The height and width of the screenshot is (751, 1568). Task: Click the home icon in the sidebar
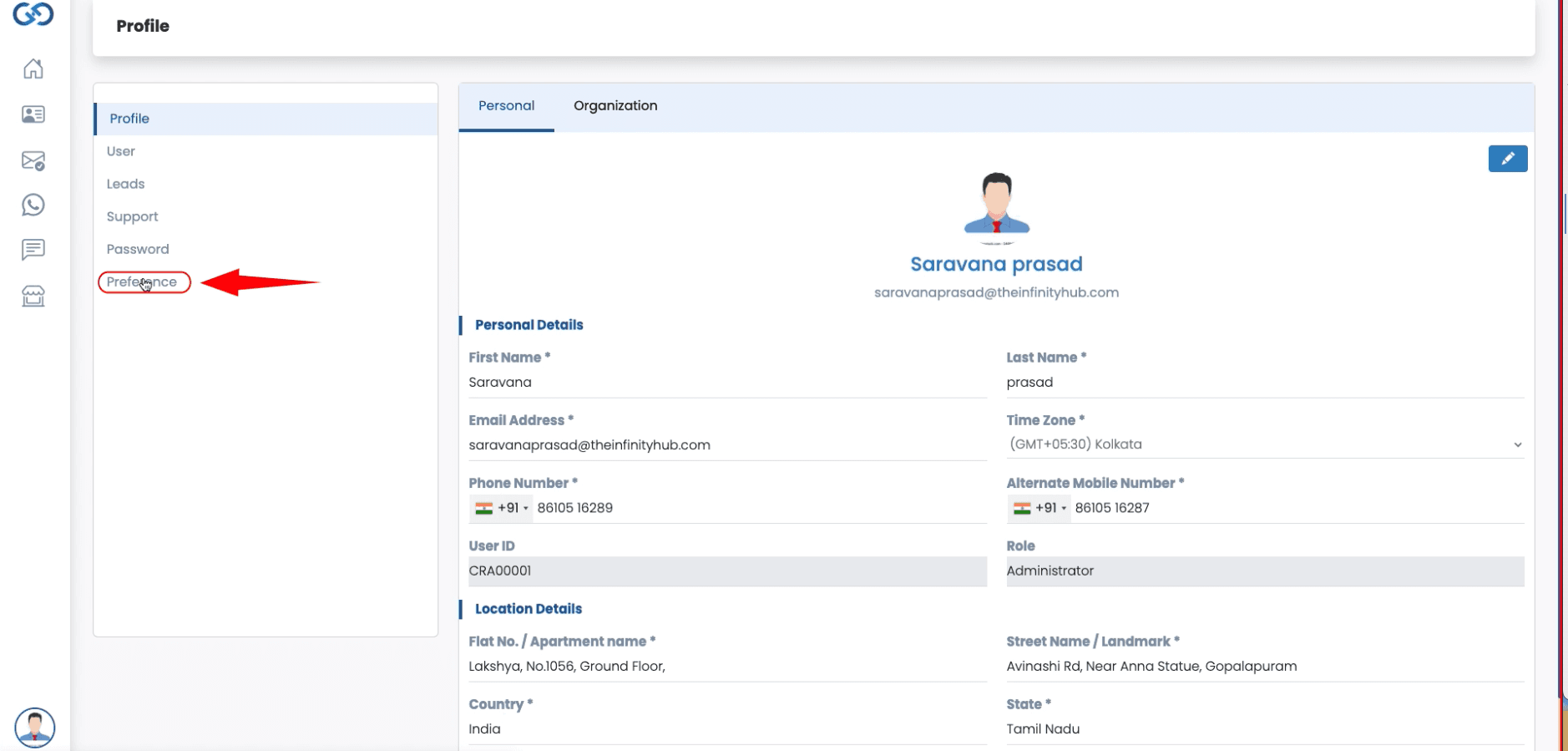[33, 69]
